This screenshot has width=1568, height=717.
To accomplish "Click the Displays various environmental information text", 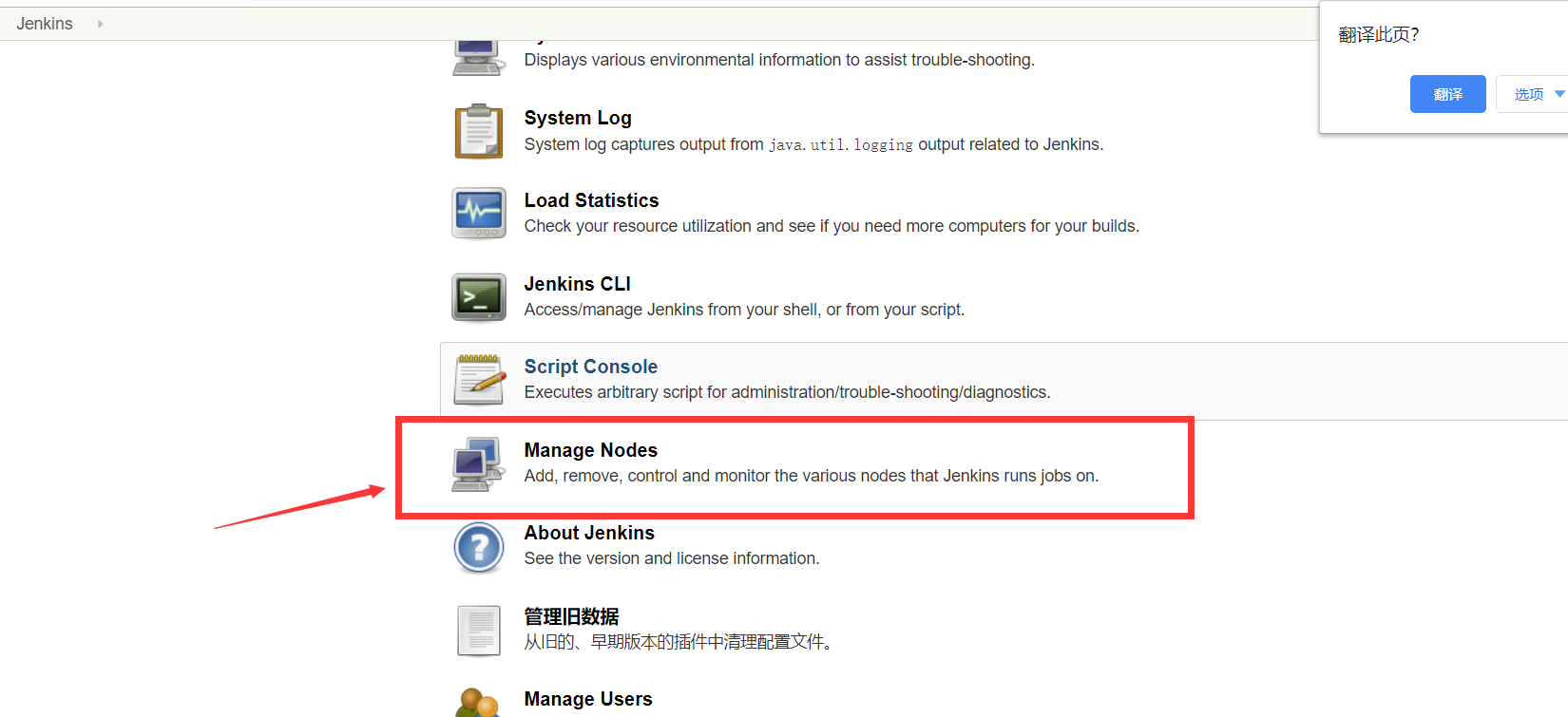I will [779, 60].
